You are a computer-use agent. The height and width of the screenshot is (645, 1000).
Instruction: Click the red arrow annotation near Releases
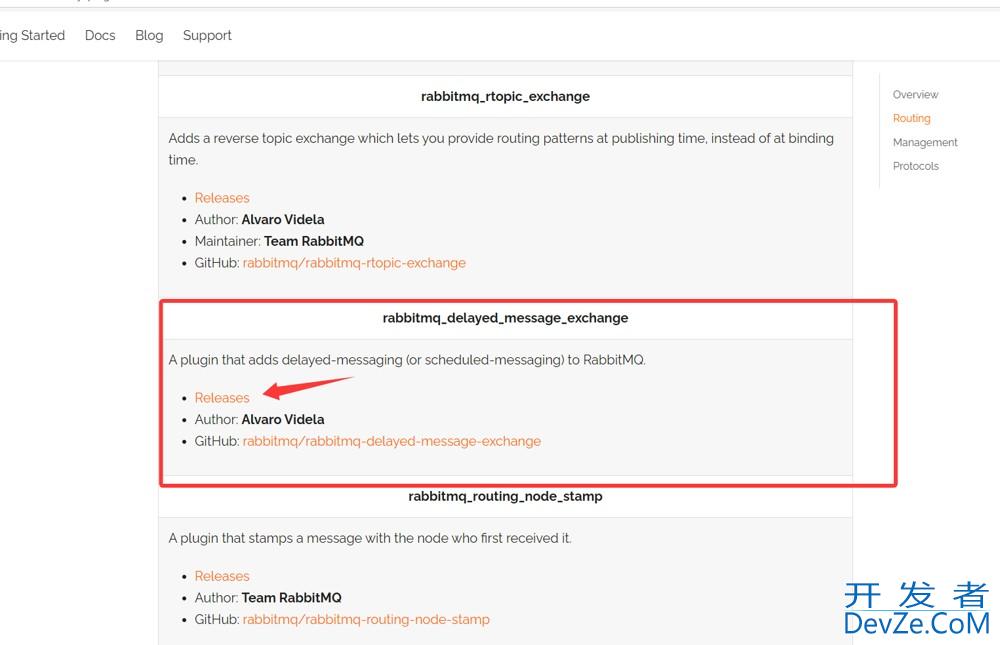(307, 387)
